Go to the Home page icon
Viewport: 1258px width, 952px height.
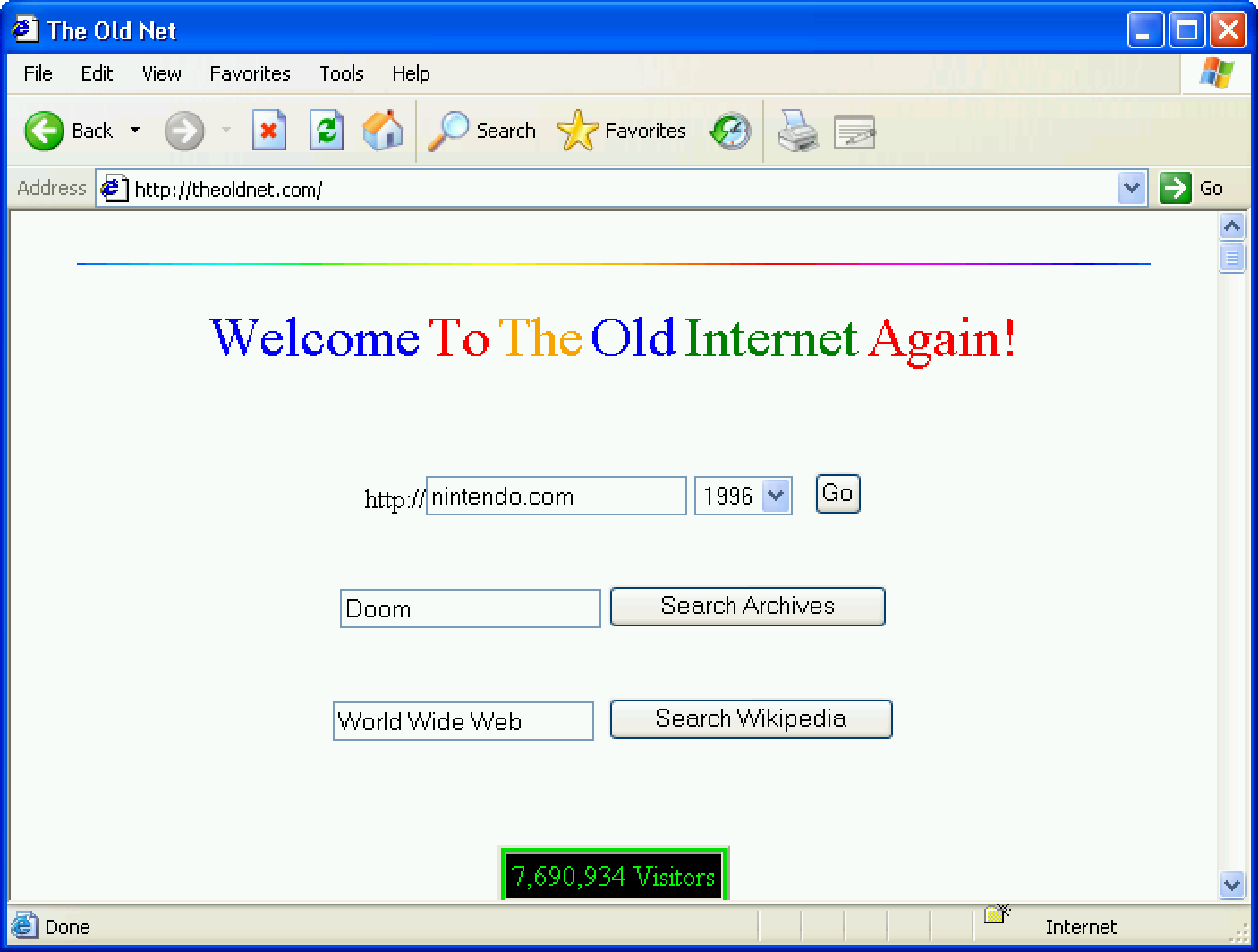tap(383, 131)
